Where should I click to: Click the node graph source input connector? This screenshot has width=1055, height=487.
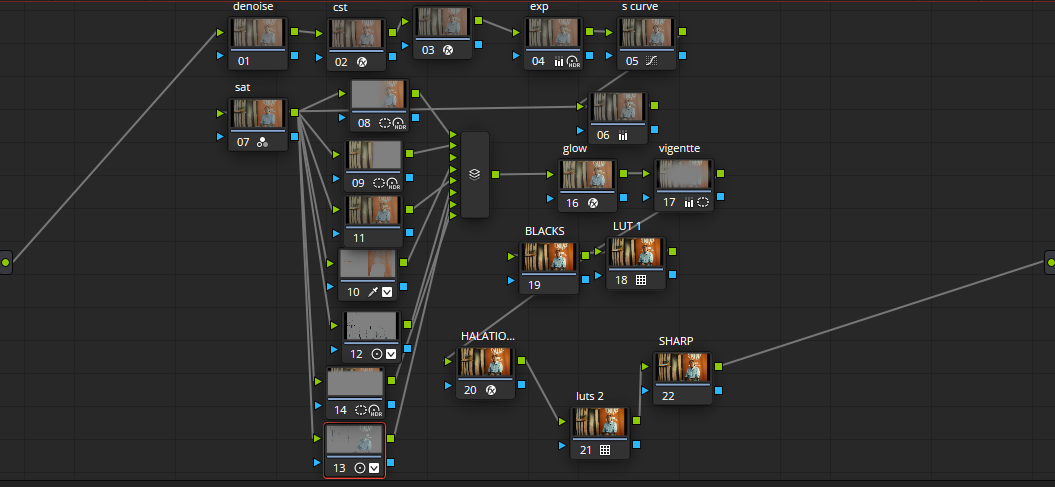click(5, 262)
